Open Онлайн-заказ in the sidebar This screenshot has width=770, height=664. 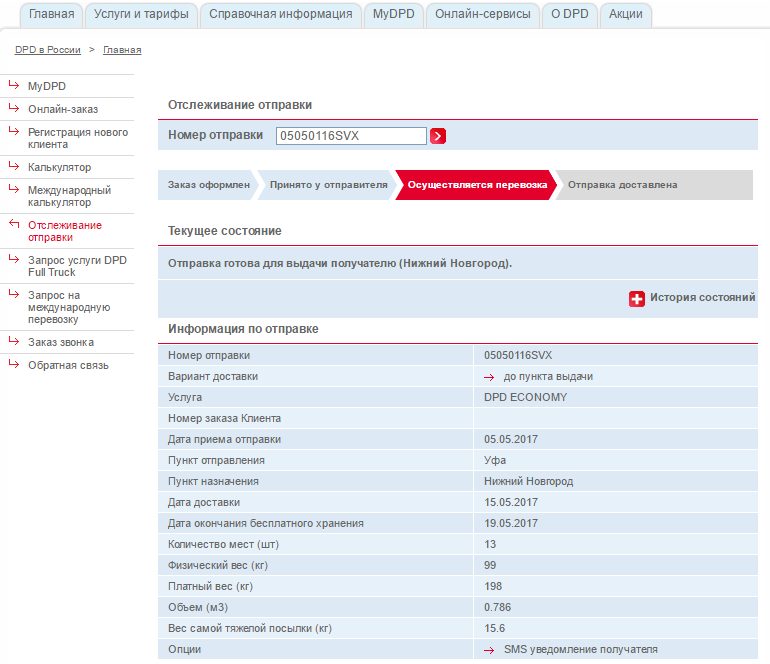(x=63, y=110)
